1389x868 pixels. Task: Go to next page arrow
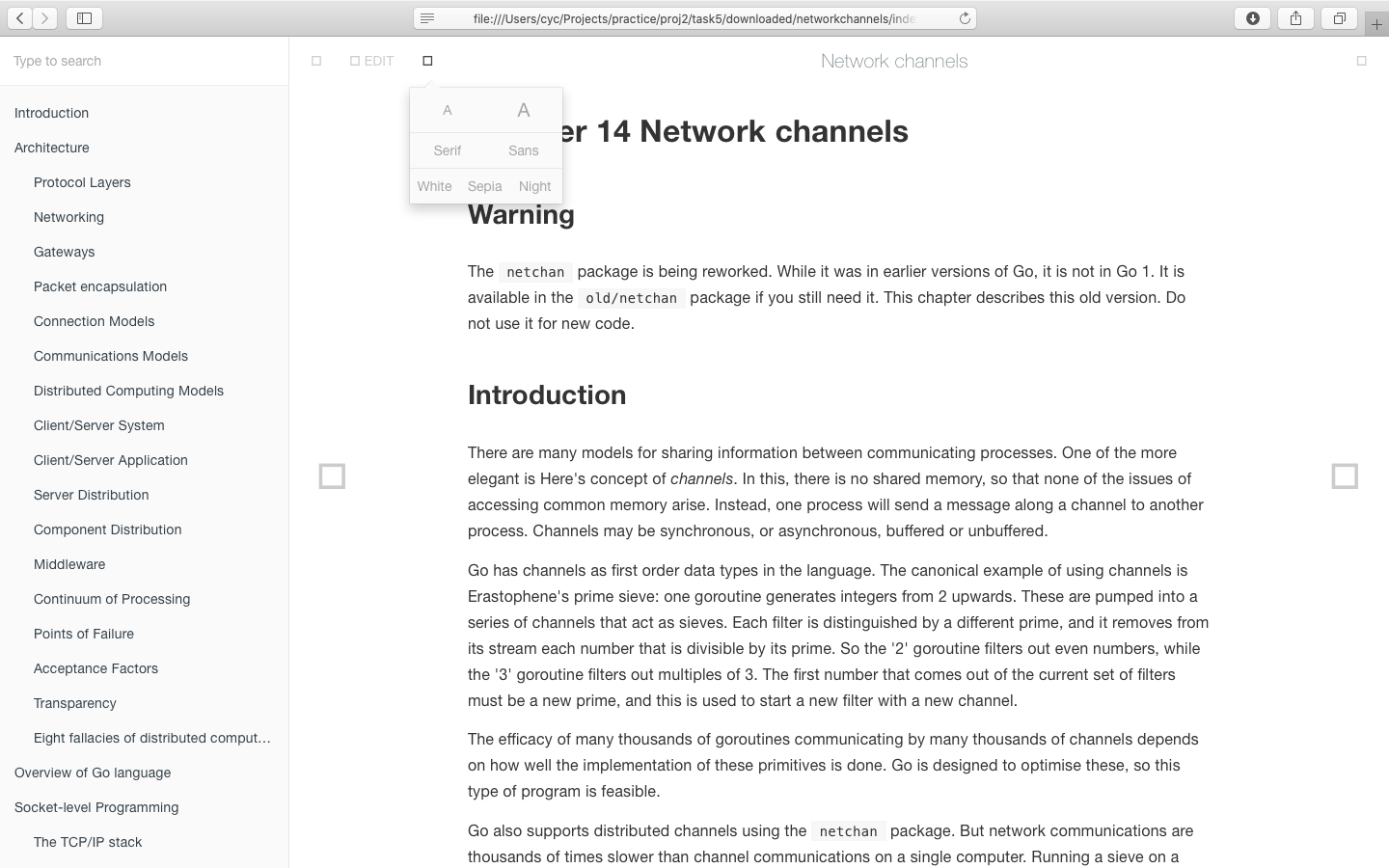coord(1345,476)
